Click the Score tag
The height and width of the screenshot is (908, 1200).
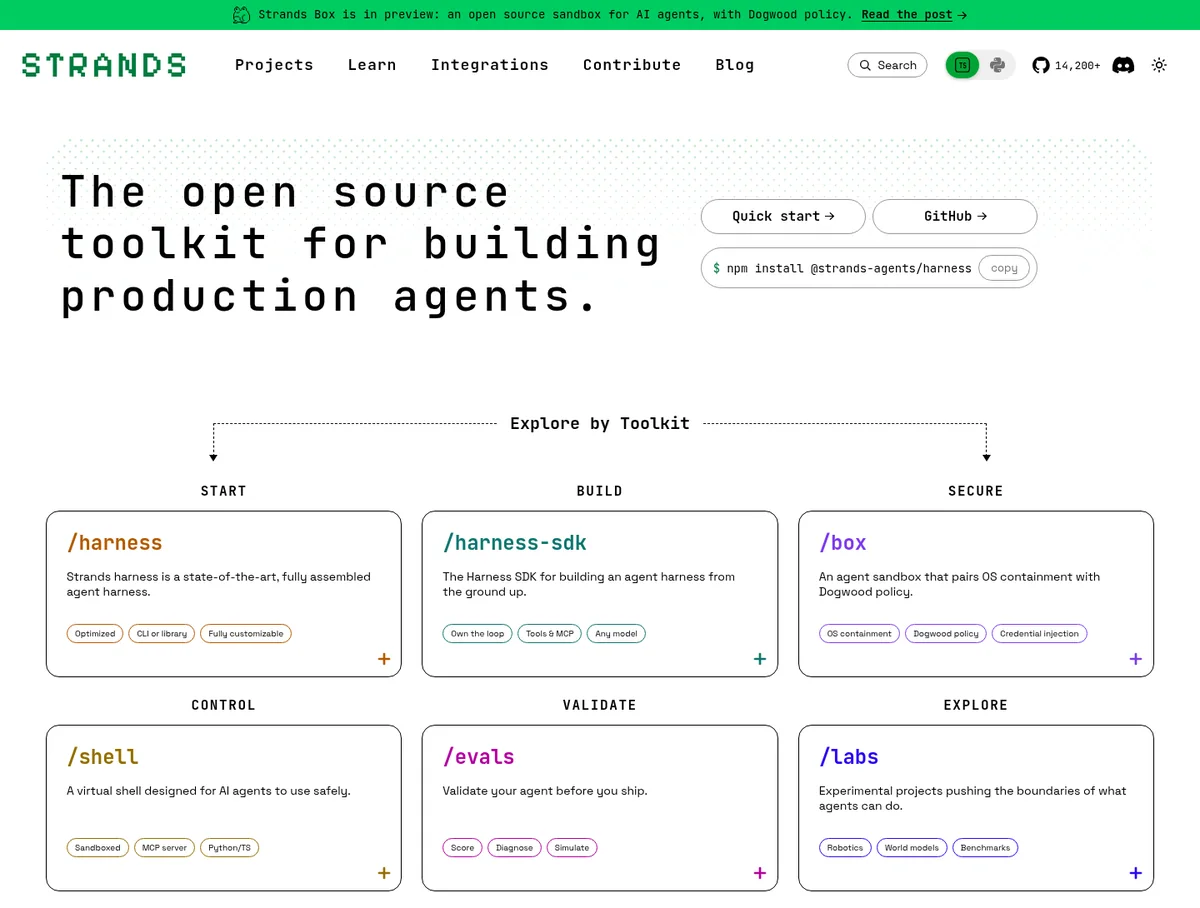(x=463, y=847)
